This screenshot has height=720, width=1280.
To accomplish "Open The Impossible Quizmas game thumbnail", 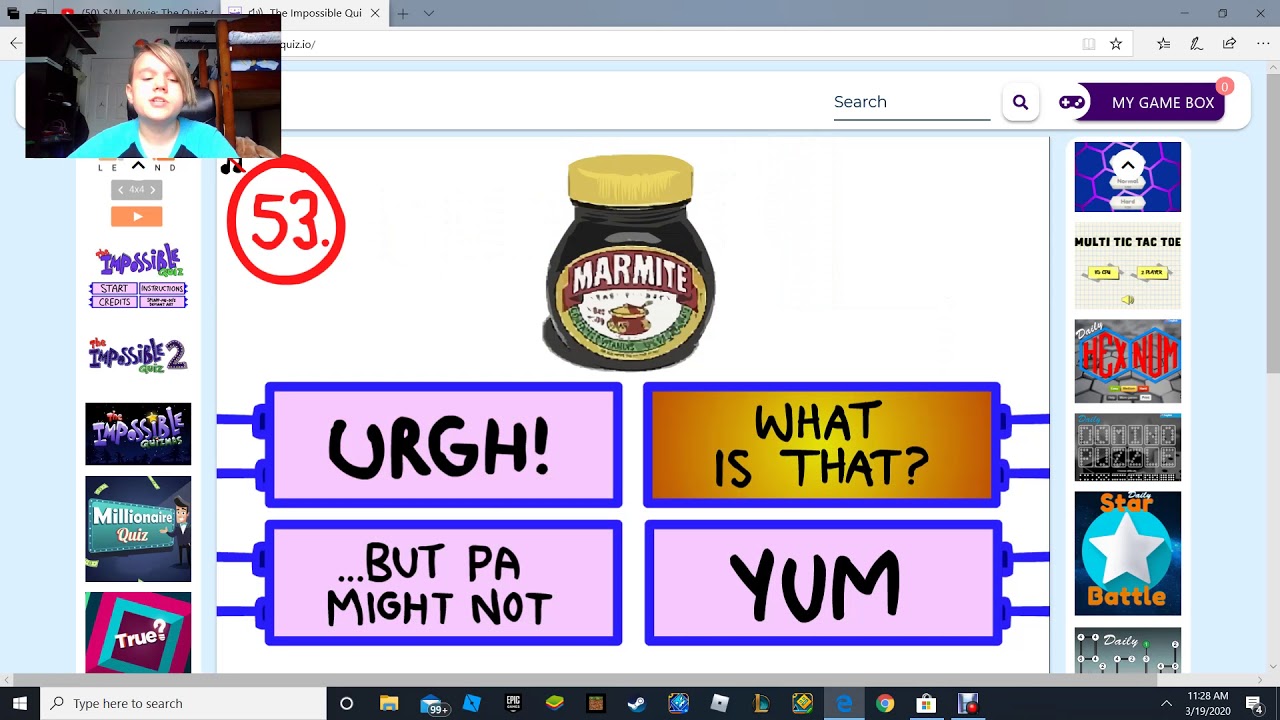I will (138, 433).
